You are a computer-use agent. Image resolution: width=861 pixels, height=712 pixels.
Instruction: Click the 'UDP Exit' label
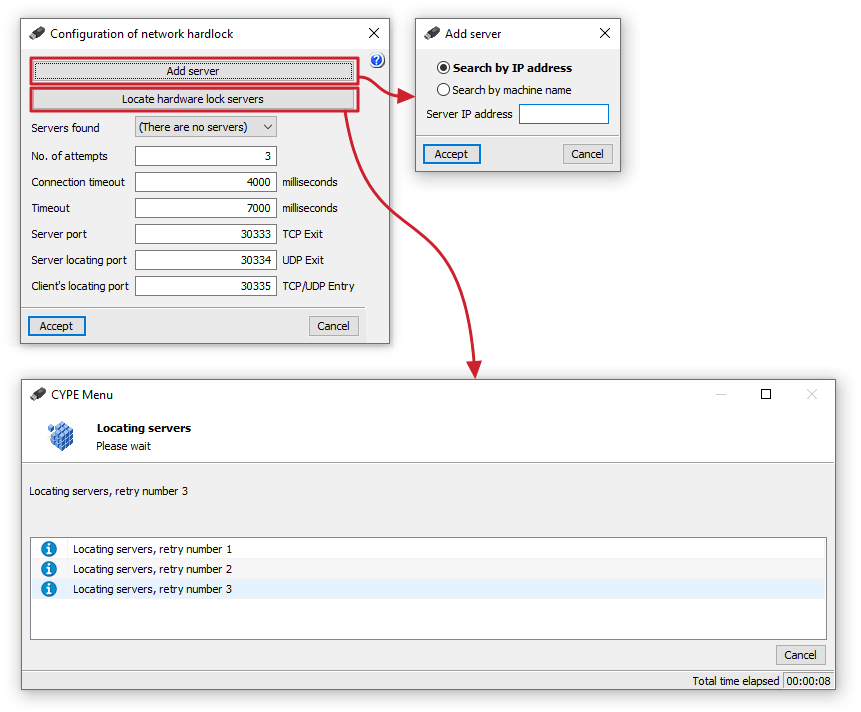click(303, 260)
